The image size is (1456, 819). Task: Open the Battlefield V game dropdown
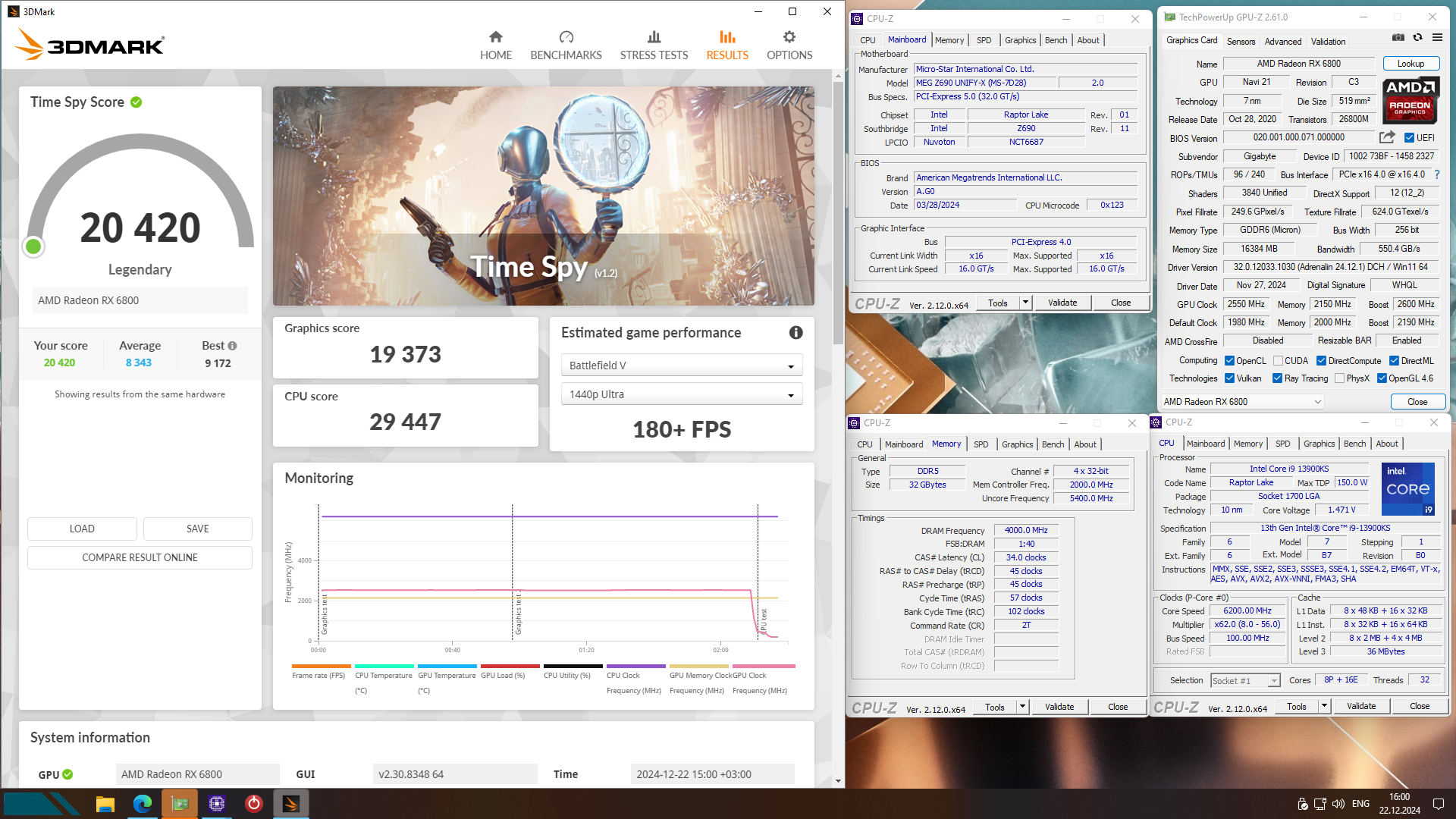(x=681, y=366)
